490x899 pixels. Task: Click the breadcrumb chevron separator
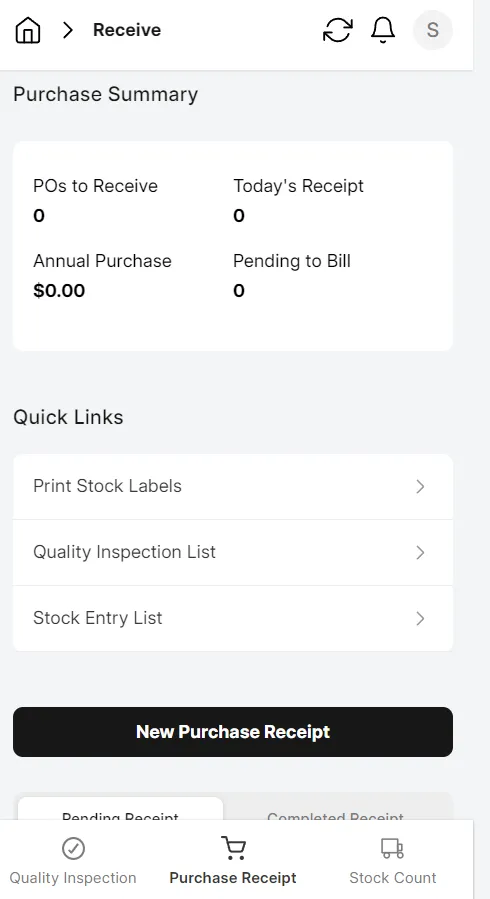pos(68,30)
